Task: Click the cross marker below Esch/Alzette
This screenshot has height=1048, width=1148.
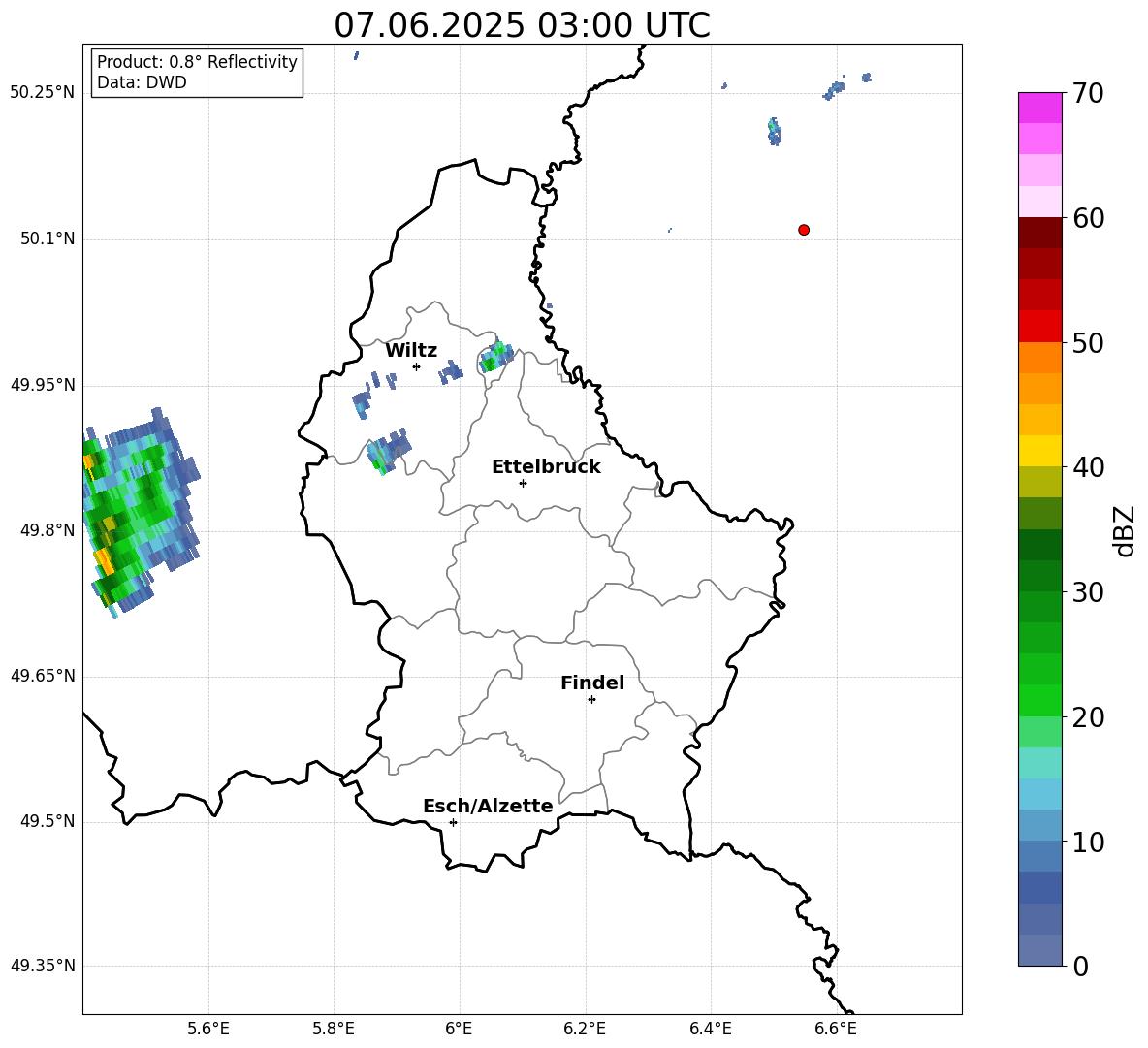Action: pyautogui.click(x=453, y=822)
